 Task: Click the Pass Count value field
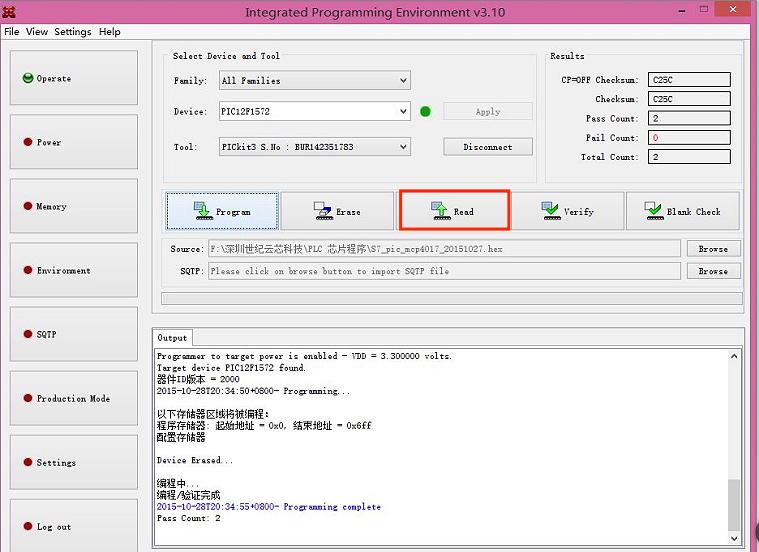pos(689,118)
